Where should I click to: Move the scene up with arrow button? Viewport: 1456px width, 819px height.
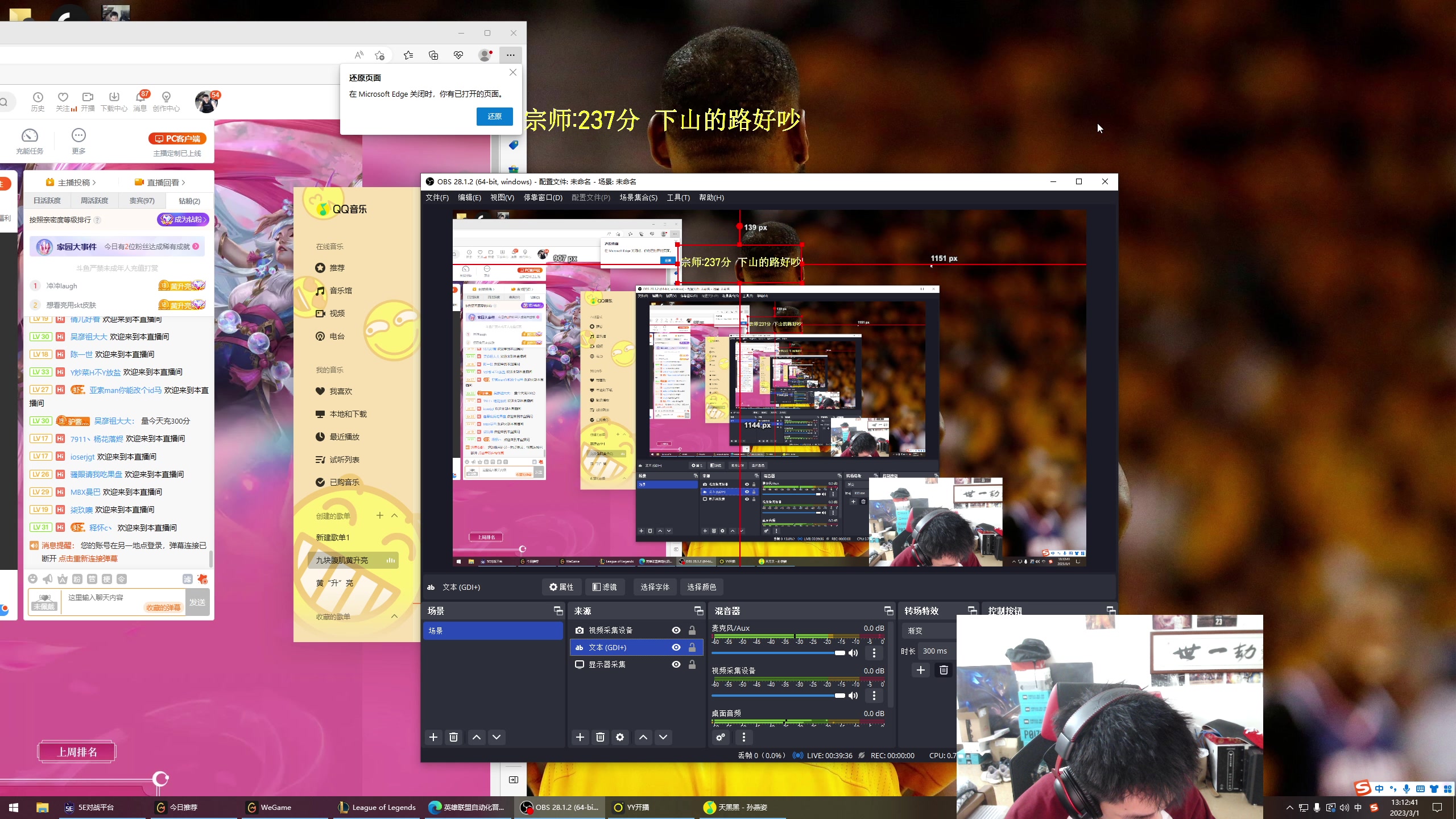click(x=477, y=737)
